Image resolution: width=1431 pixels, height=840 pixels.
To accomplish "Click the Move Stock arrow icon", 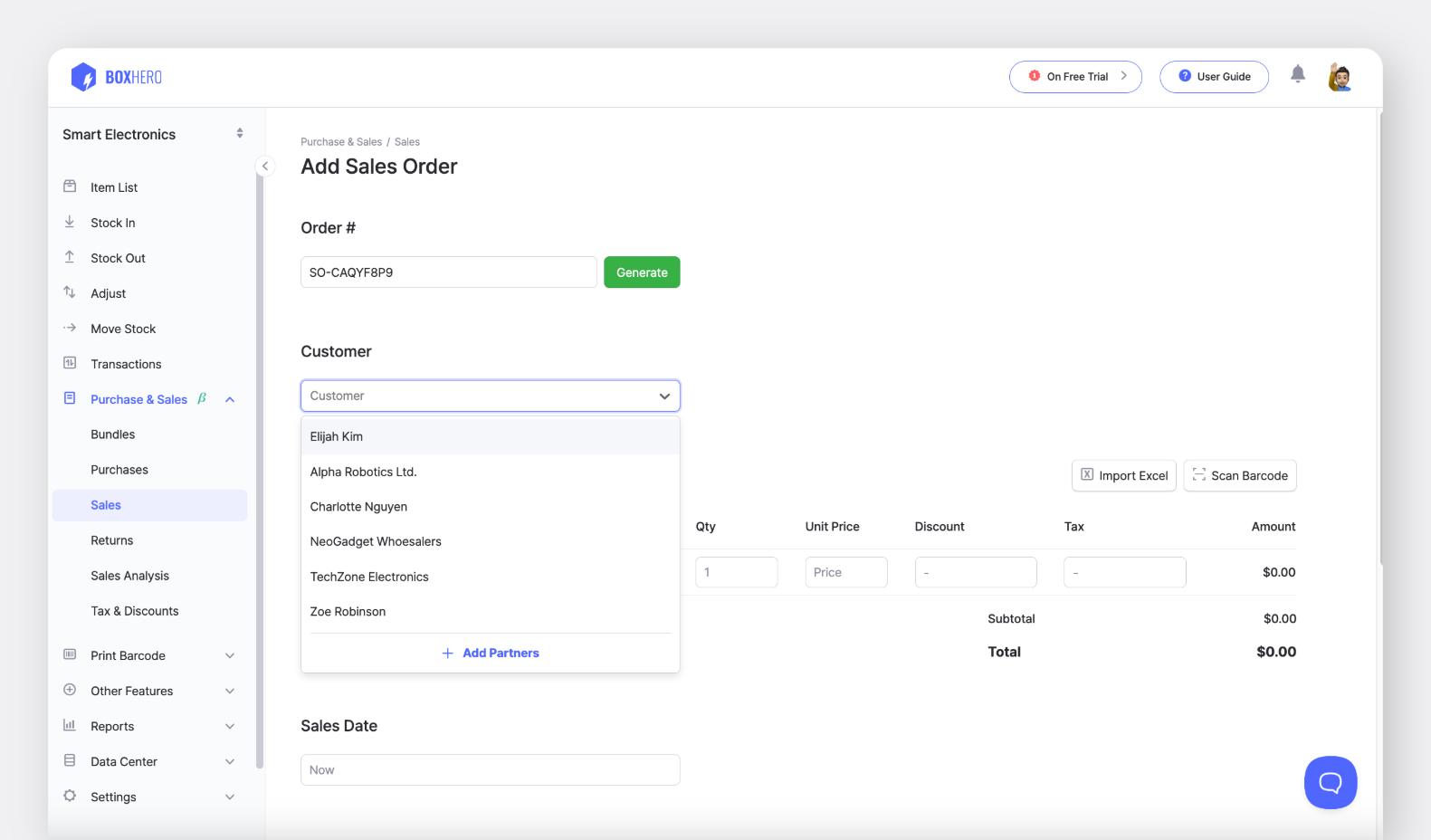I will click(70, 328).
